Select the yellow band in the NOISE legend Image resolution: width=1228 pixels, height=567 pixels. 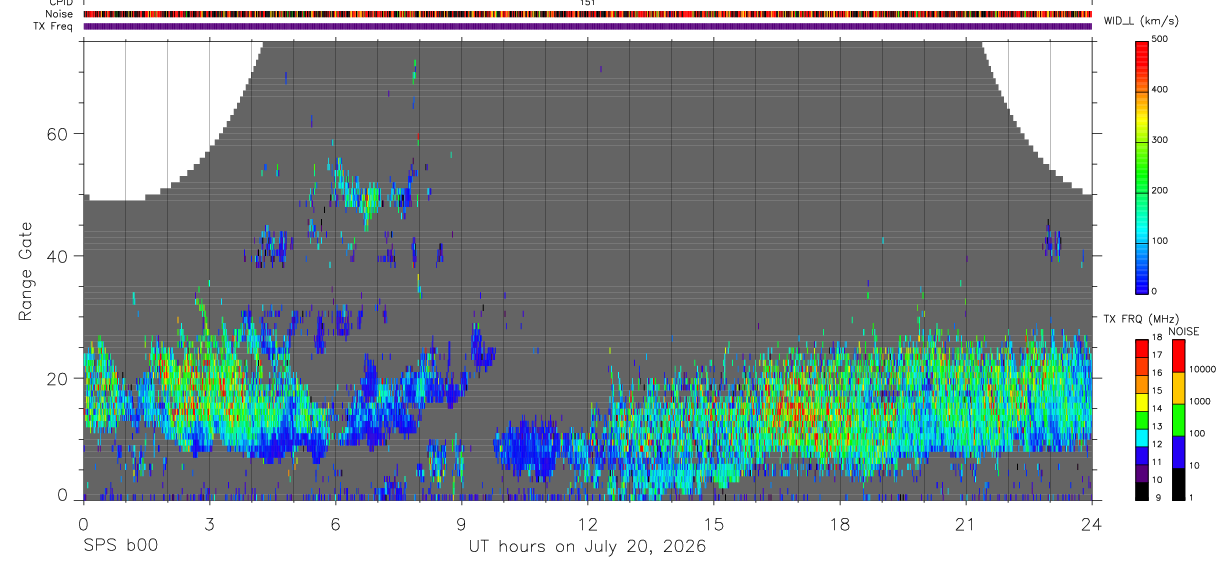(x=1179, y=387)
